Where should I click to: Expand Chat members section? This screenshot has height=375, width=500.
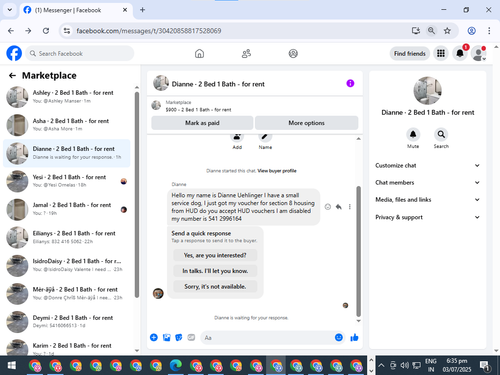[x=427, y=182]
